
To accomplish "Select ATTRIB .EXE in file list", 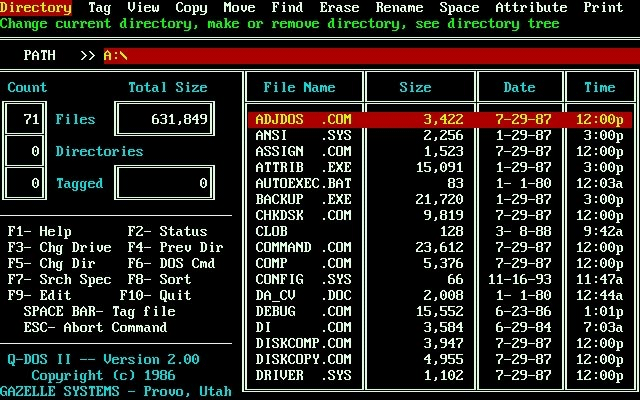I will [440, 167].
